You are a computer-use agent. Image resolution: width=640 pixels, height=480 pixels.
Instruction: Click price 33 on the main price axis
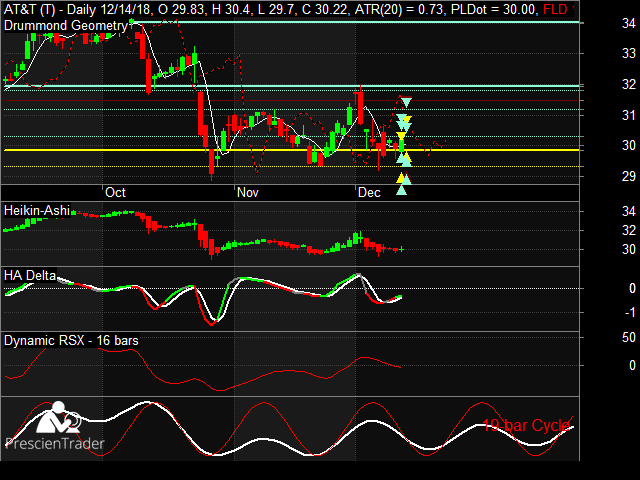[x=629, y=53]
